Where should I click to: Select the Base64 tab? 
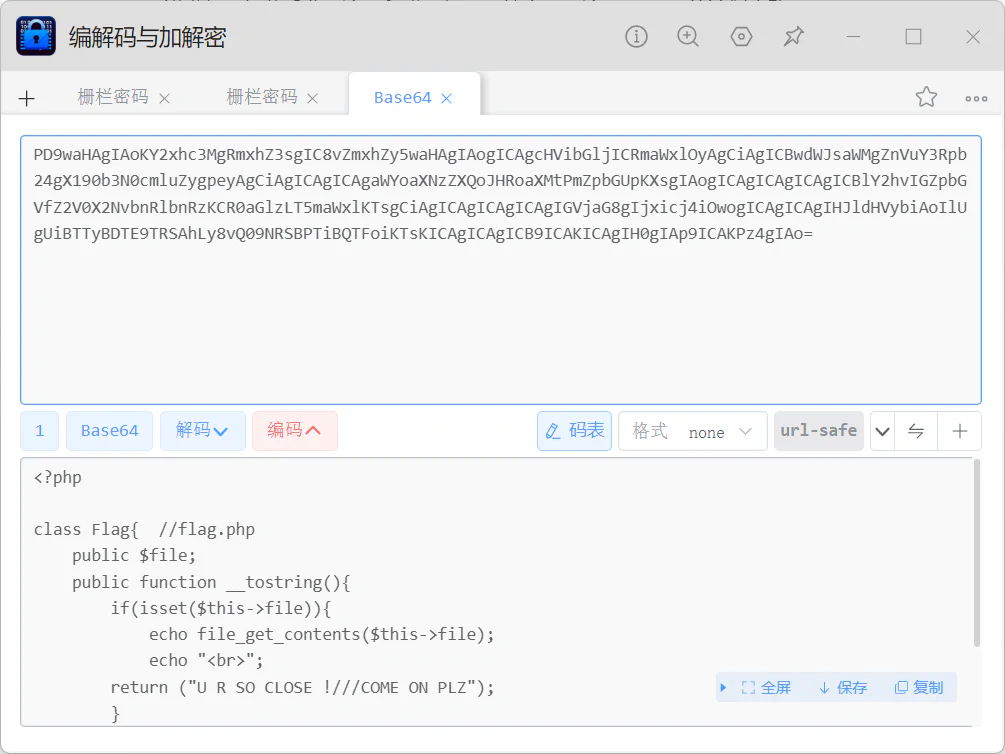(403, 97)
